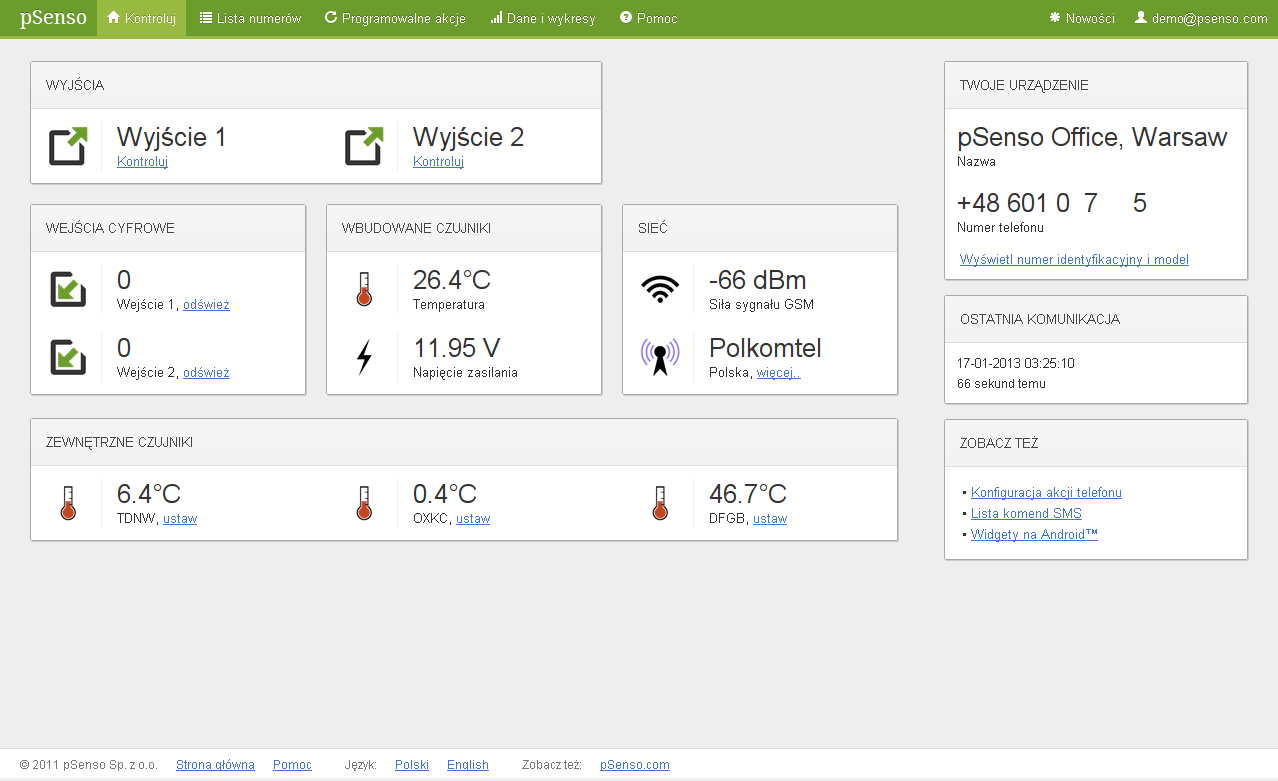This screenshot has width=1278, height=781.
Task: Refresh Wejście 2 via odśwież link
Action: coord(206,373)
